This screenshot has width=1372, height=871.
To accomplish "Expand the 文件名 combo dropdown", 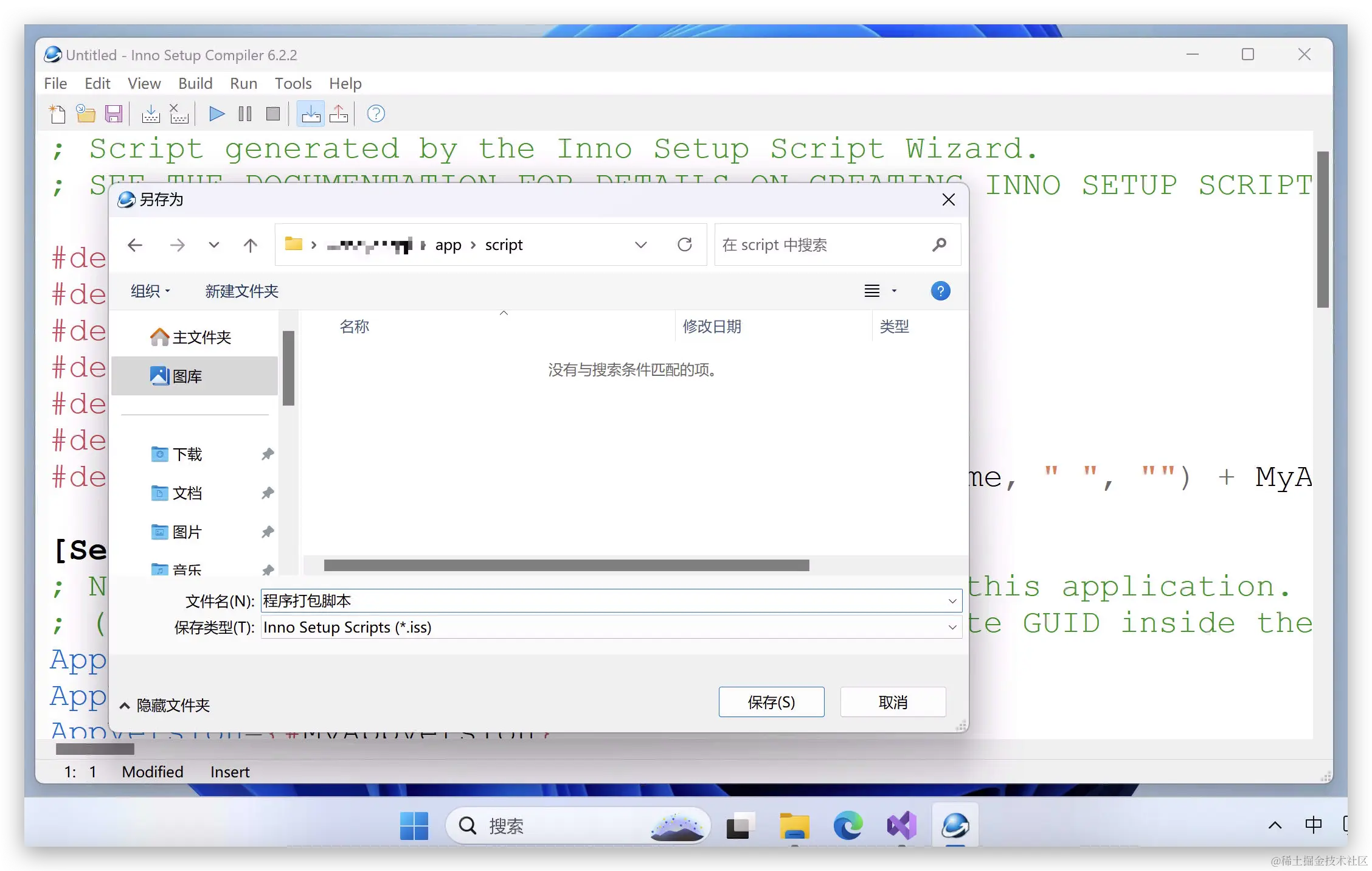I will 952,601.
